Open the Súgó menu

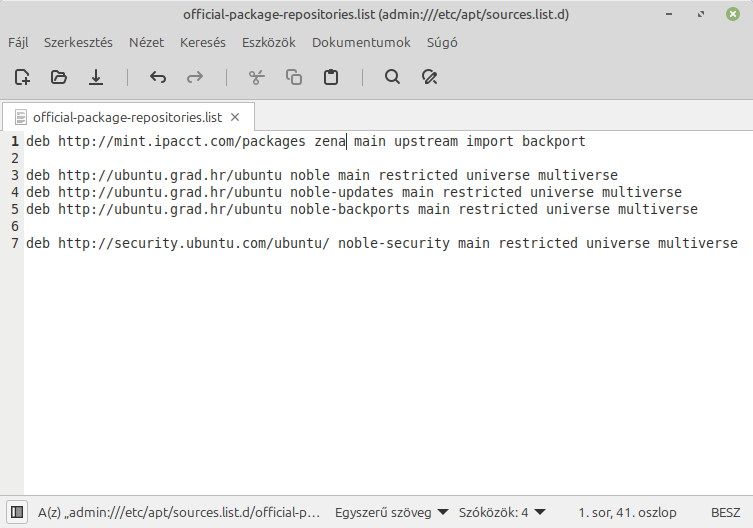[442, 43]
